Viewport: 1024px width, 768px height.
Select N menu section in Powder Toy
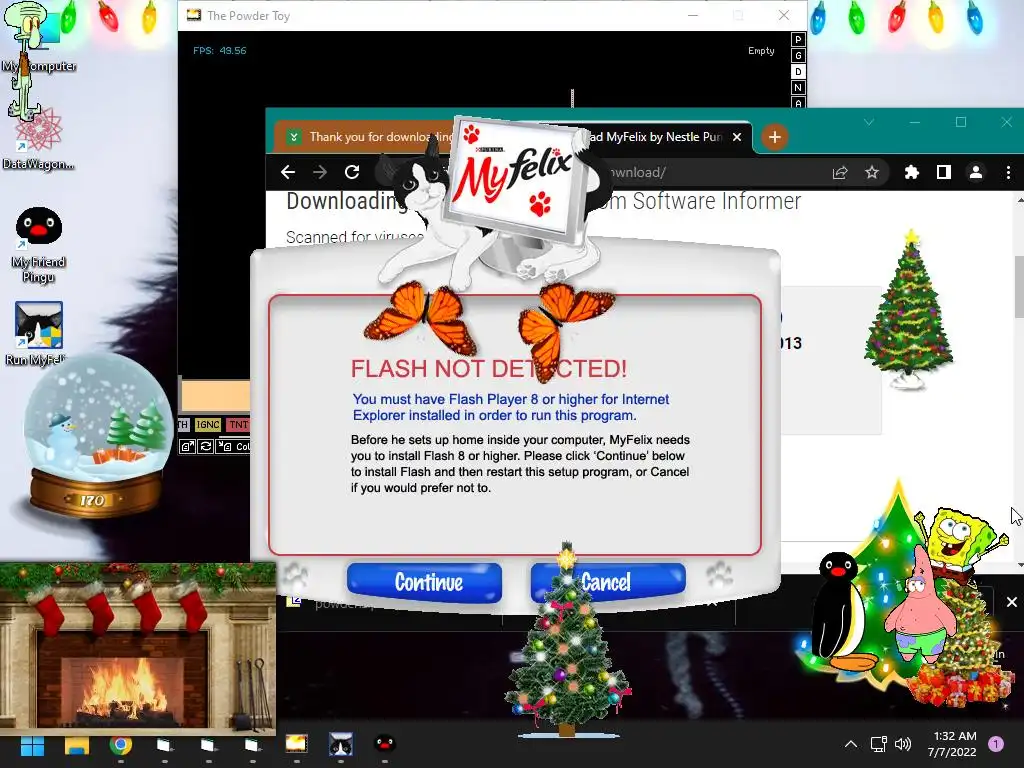click(798, 88)
